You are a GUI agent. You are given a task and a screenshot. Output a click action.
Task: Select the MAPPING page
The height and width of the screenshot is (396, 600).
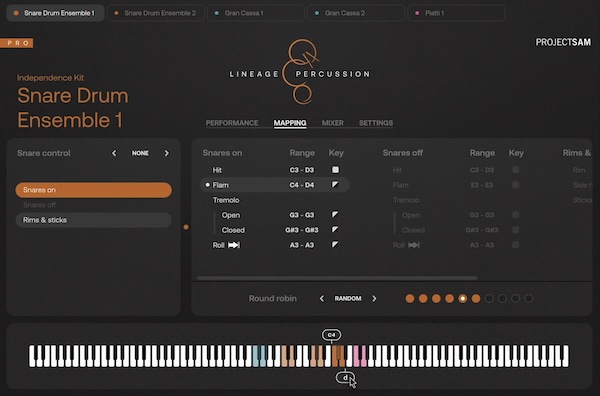tap(290, 123)
